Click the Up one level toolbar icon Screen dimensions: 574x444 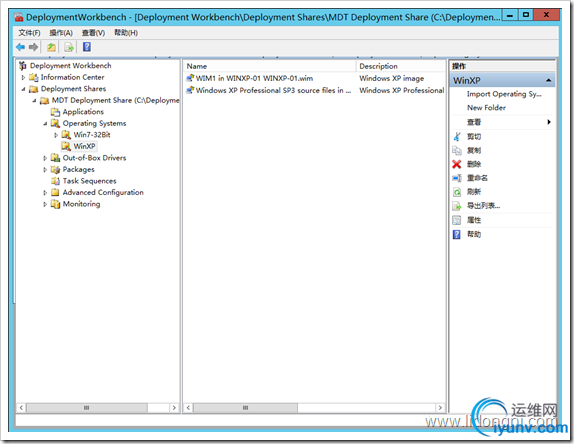51,47
